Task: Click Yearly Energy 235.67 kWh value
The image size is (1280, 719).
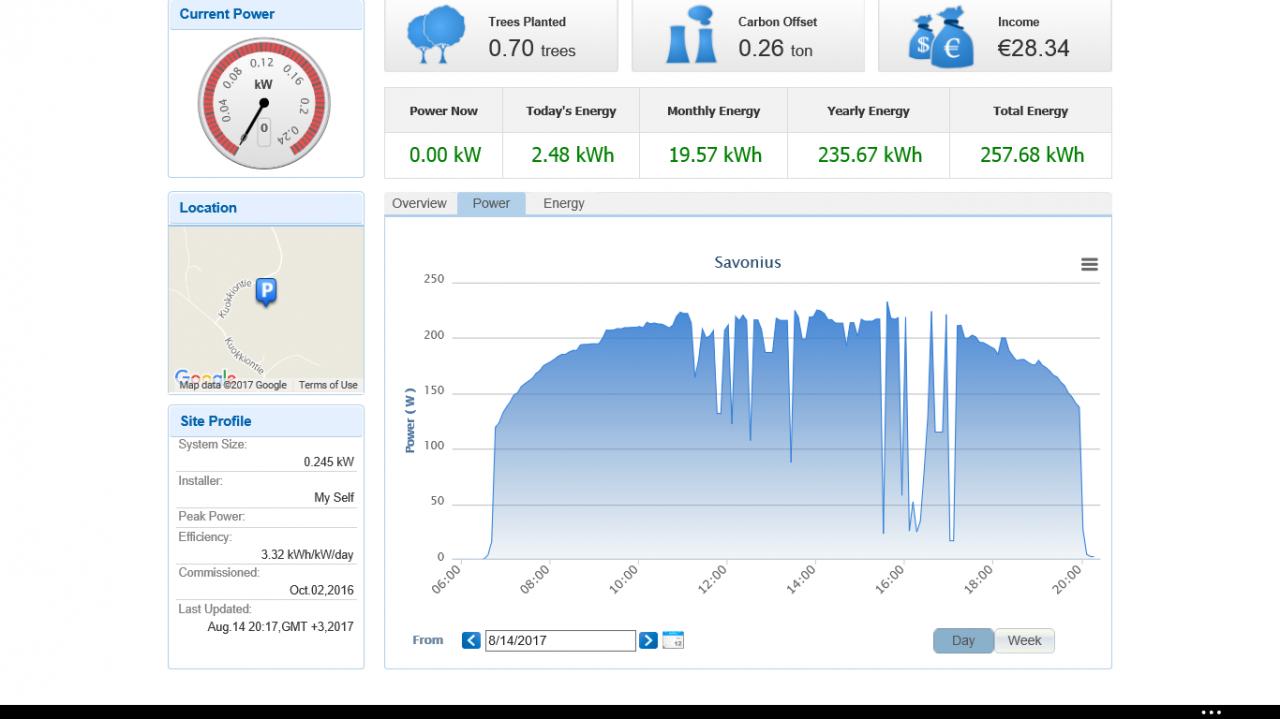Action: point(870,155)
